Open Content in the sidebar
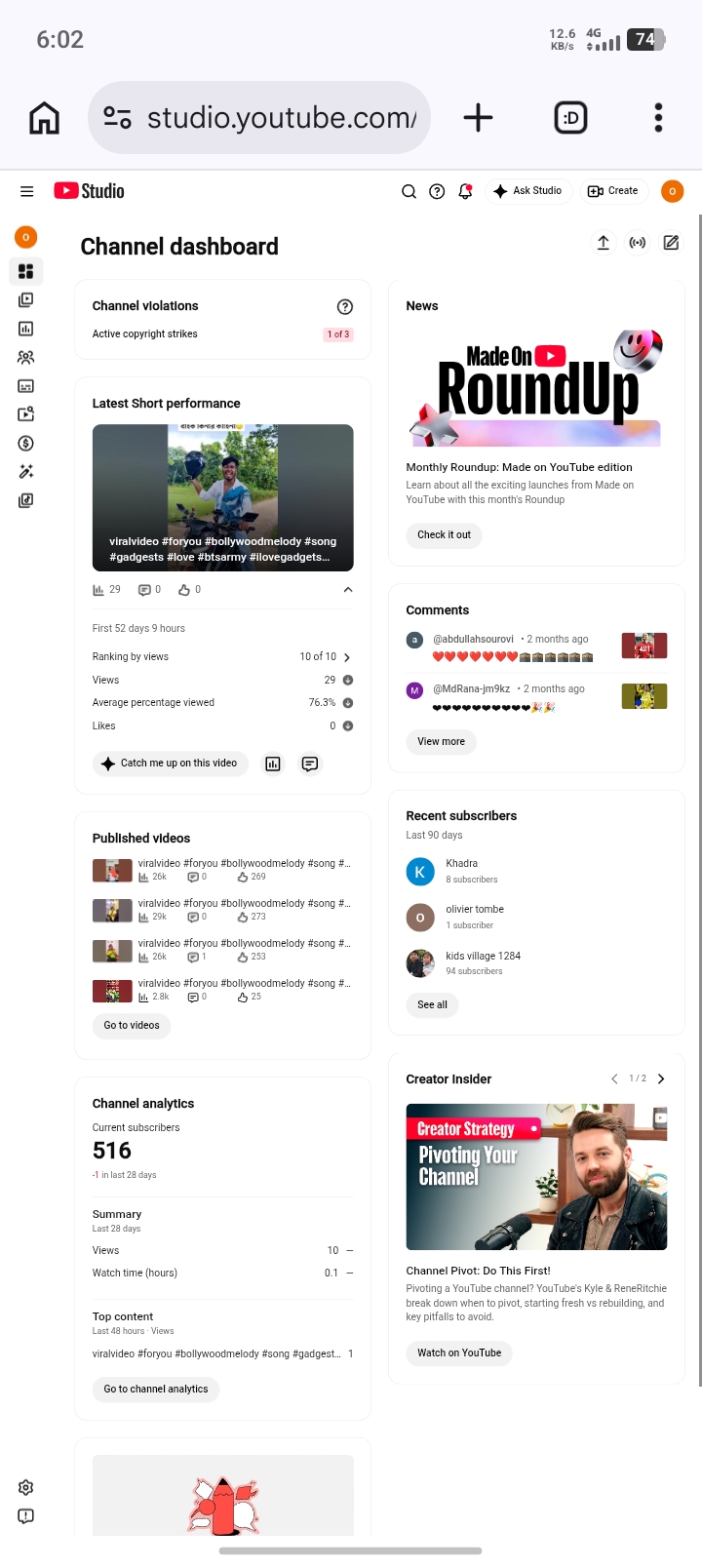 point(26,300)
